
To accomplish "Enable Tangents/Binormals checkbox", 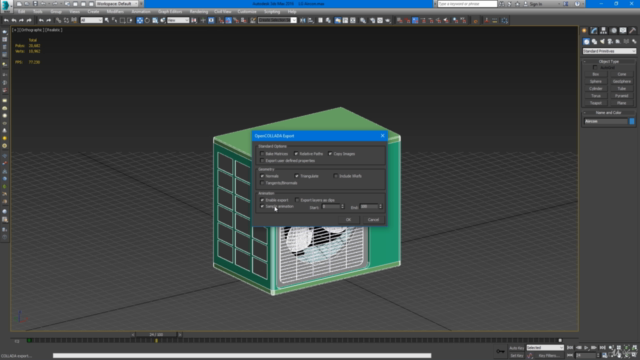I will click(x=262, y=183).
